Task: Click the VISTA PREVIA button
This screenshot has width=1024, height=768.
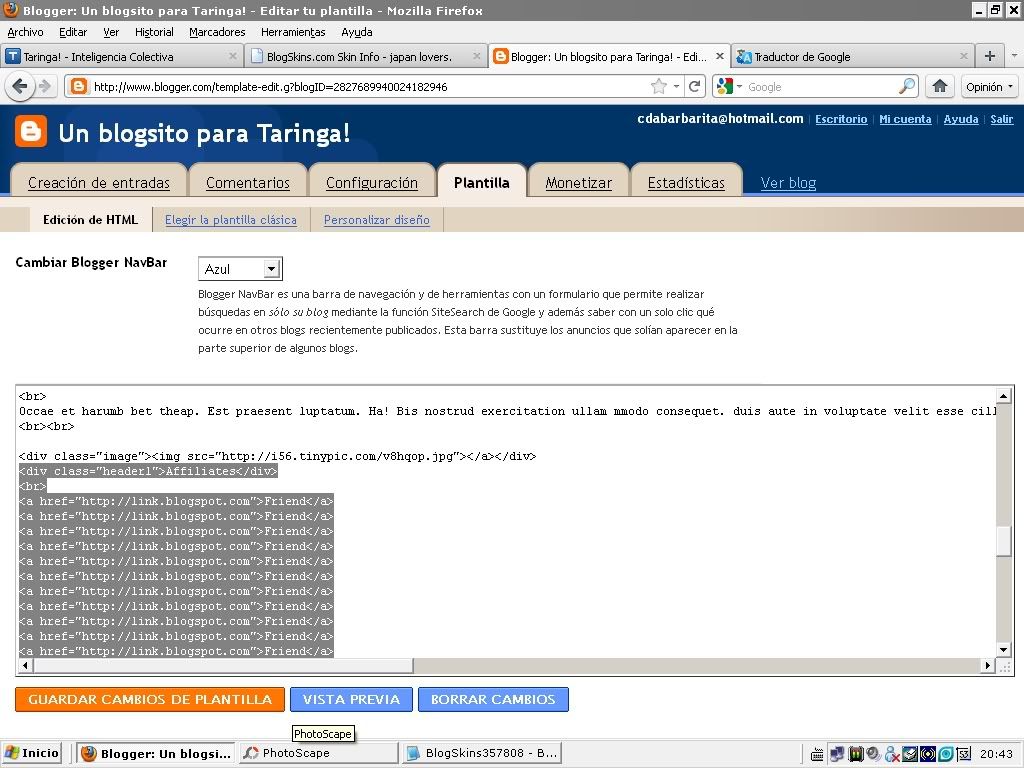Action: 351,699
